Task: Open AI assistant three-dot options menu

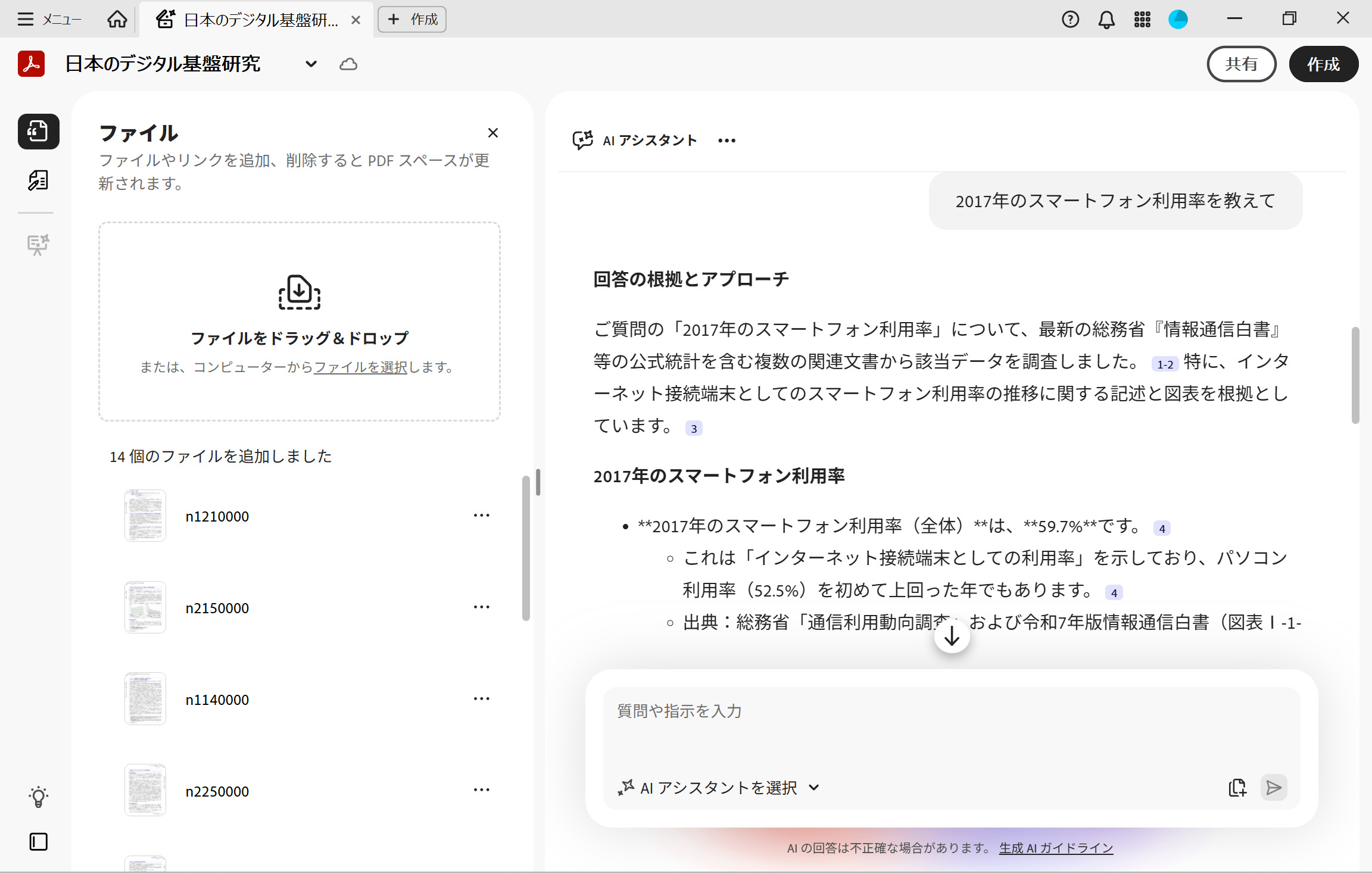Action: (x=726, y=141)
